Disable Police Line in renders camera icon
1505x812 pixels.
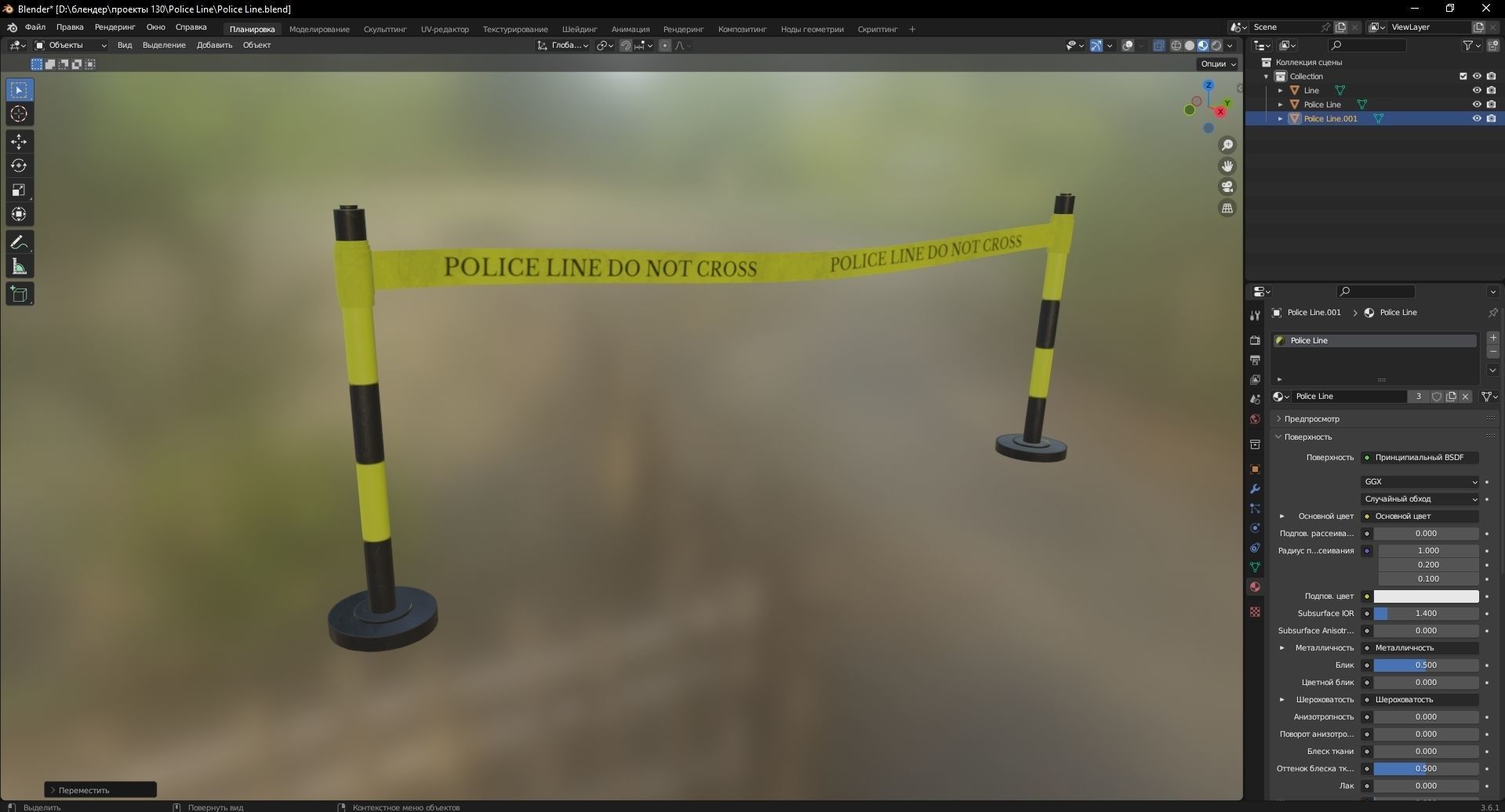coord(1491,104)
